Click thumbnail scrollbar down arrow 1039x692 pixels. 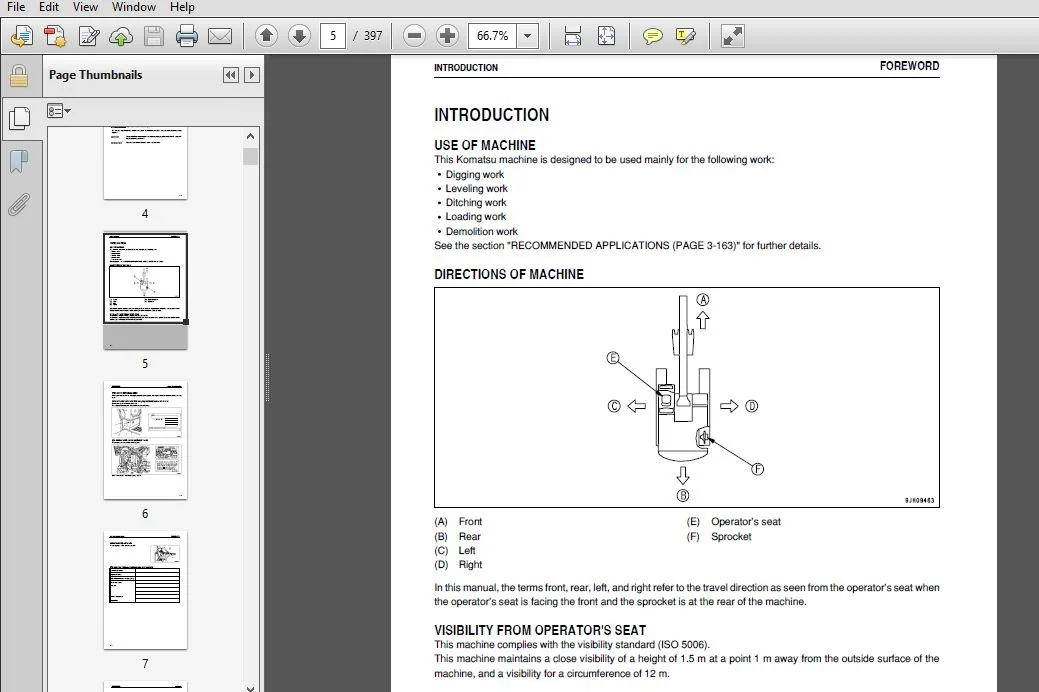250,688
